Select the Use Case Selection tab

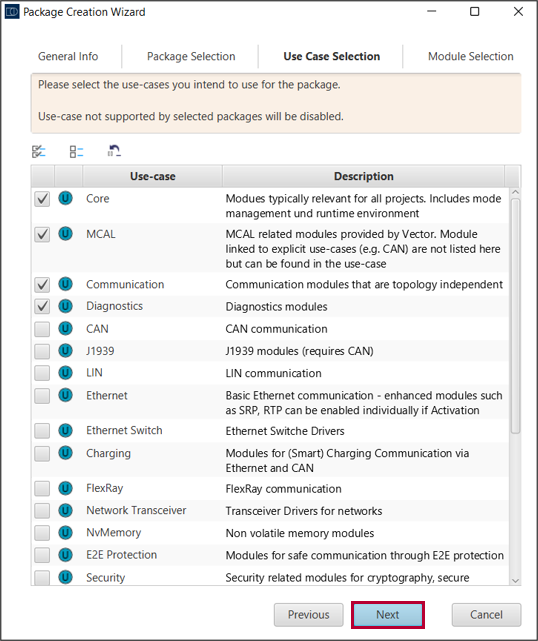[x=332, y=56]
